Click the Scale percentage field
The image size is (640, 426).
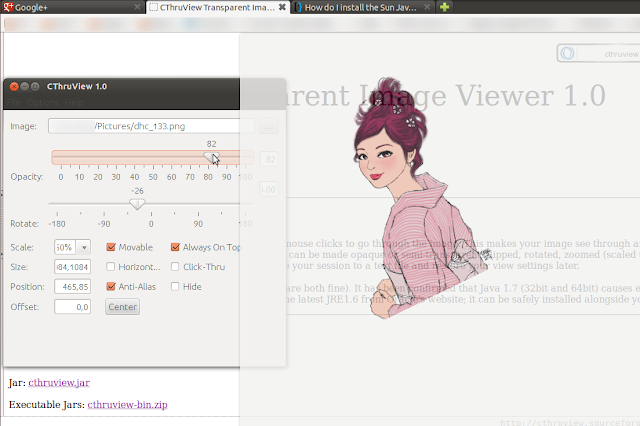click(65, 247)
